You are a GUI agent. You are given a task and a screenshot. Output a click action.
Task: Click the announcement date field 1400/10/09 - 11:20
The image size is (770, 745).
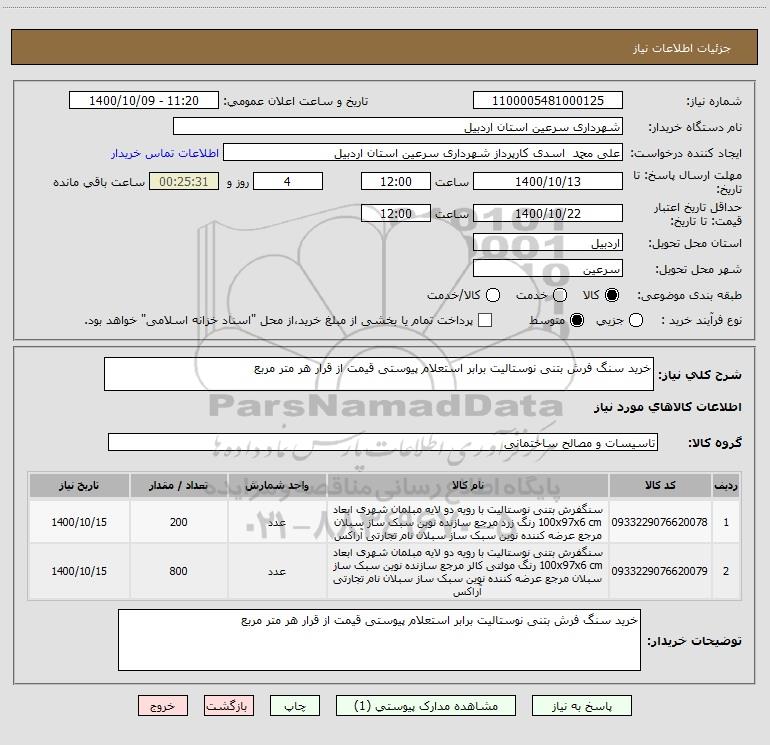pos(144,101)
